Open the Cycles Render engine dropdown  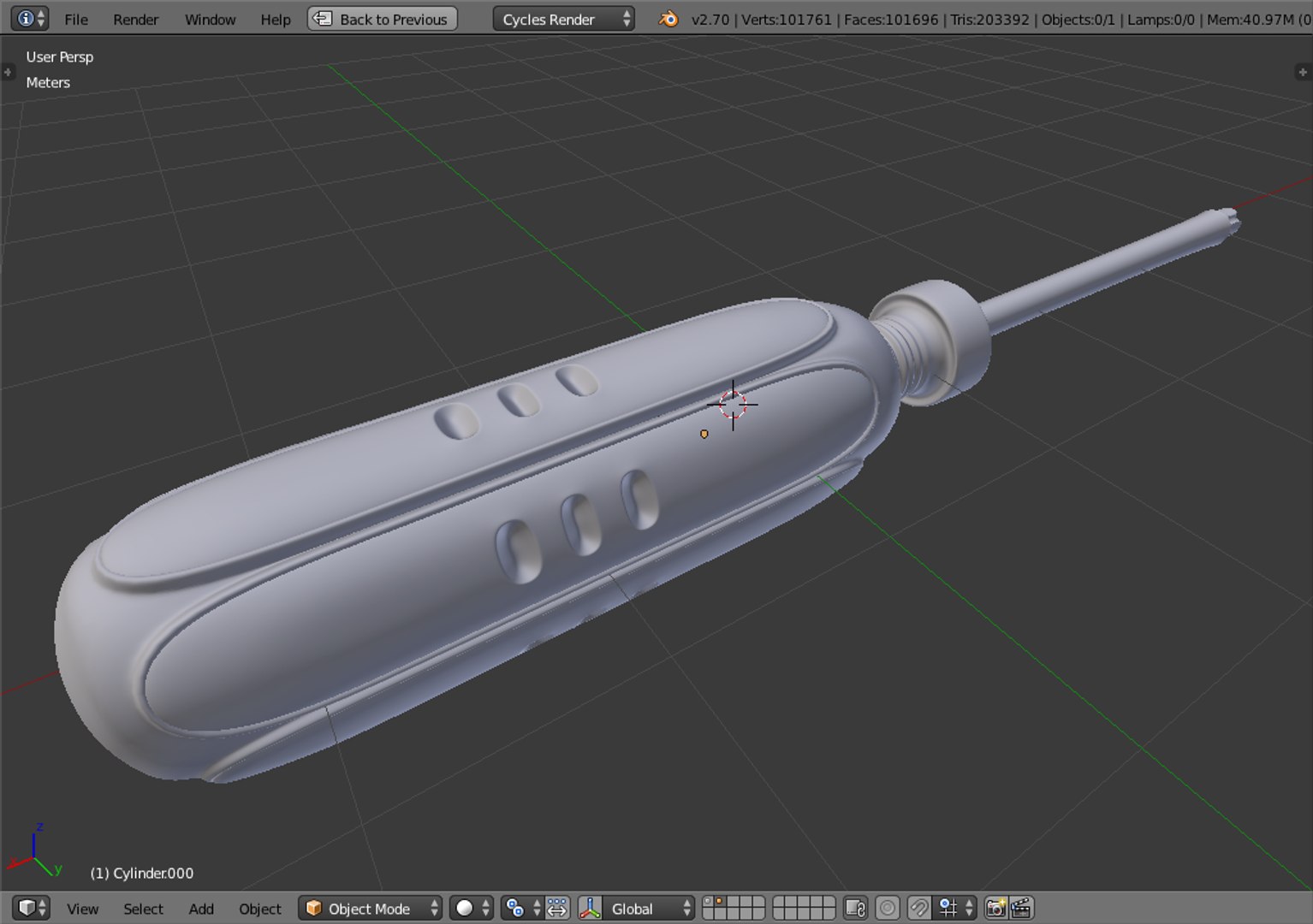(x=563, y=19)
